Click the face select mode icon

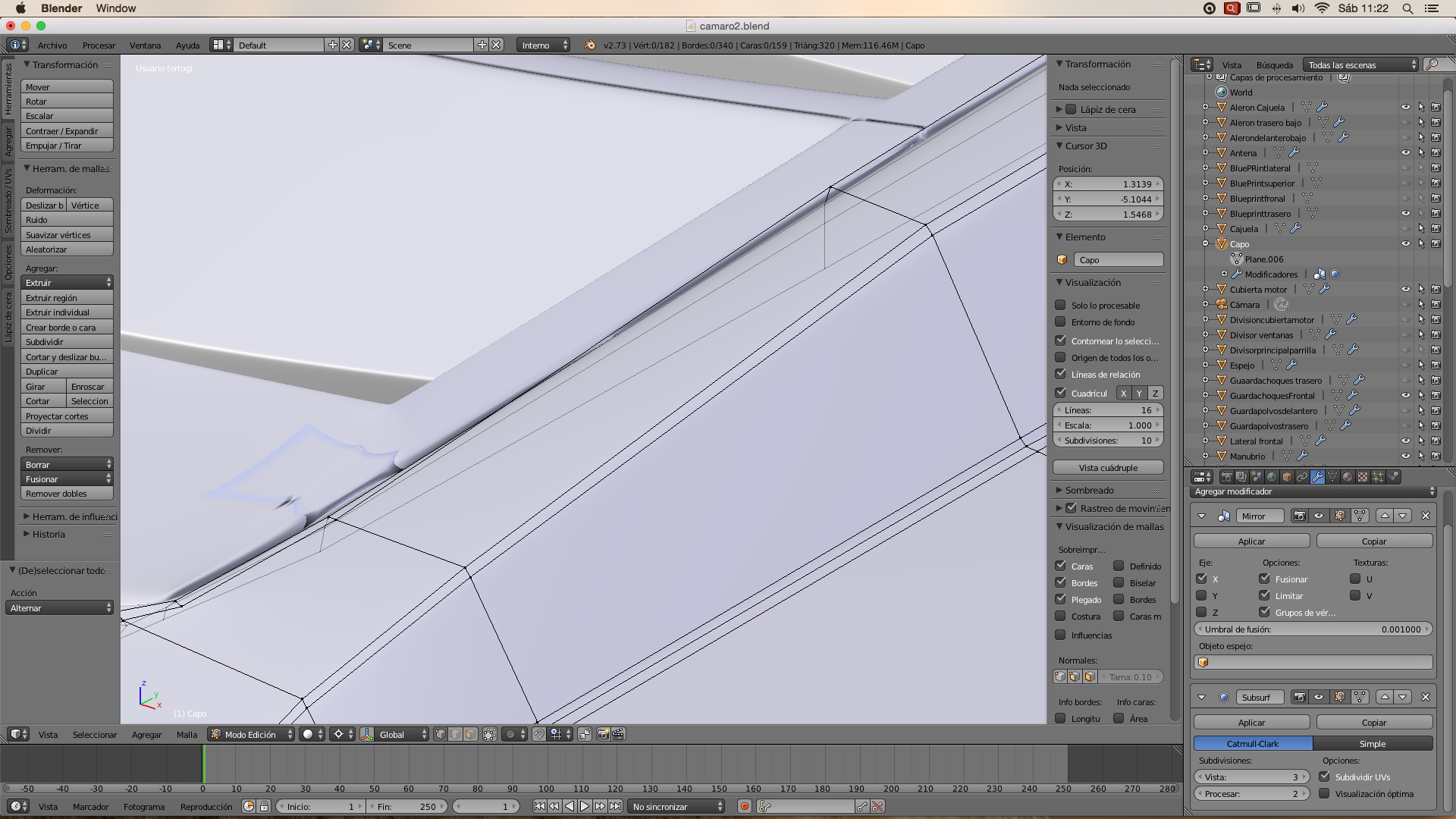(470, 734)
